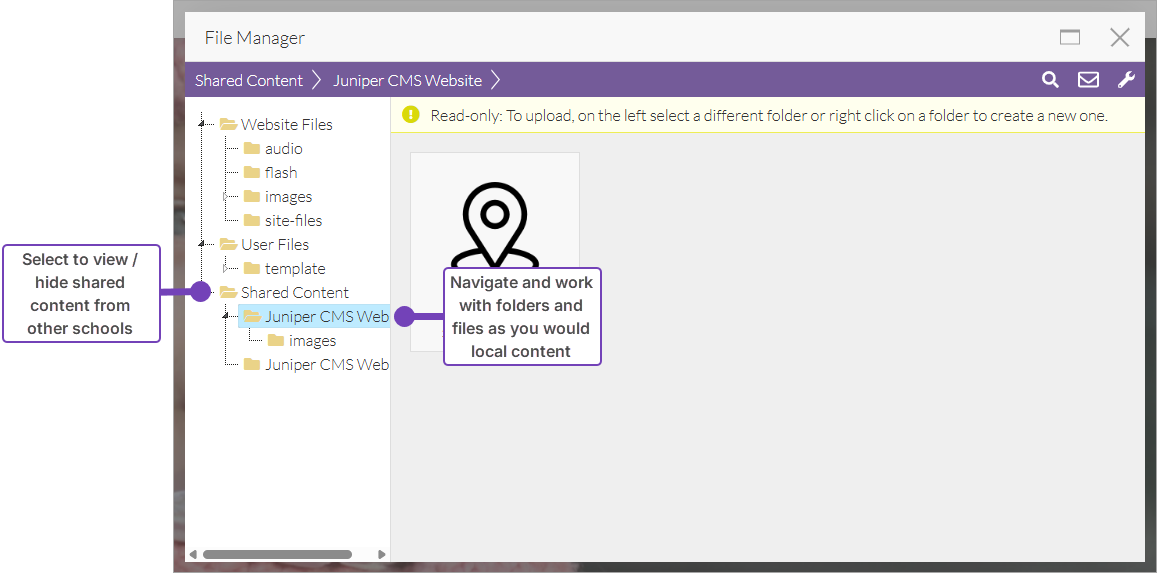Click the yellow read-only warning icon
This screenshot has width=1157, height=573.
411,115
